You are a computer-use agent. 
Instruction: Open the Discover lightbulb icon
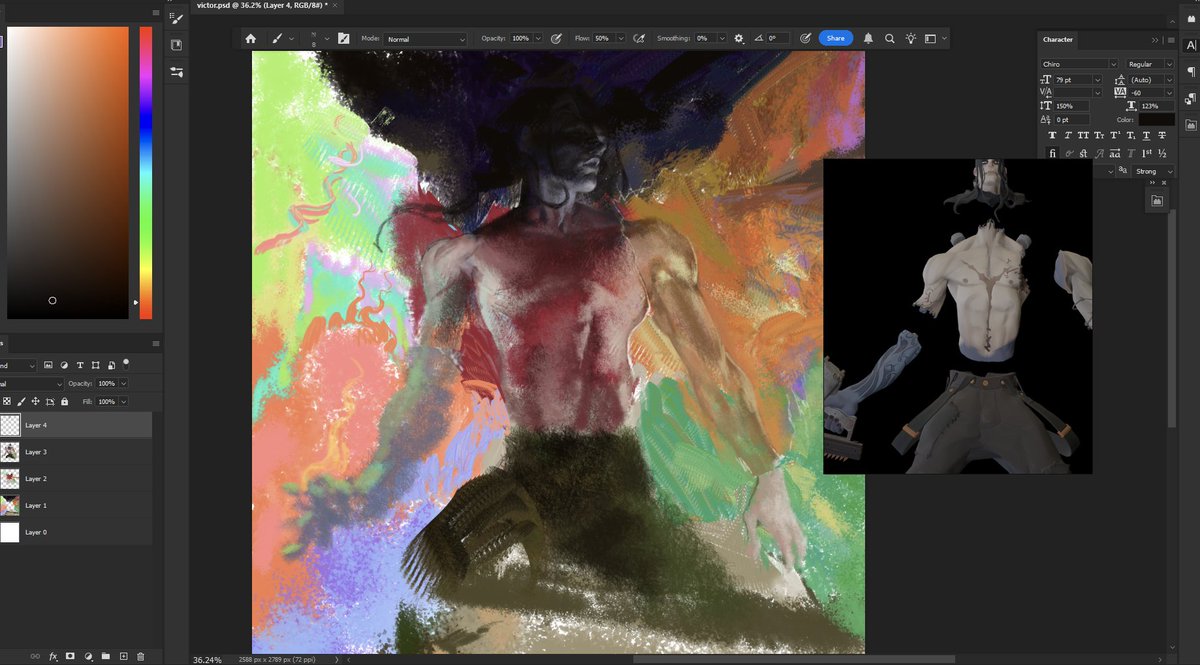coord(911,39)
